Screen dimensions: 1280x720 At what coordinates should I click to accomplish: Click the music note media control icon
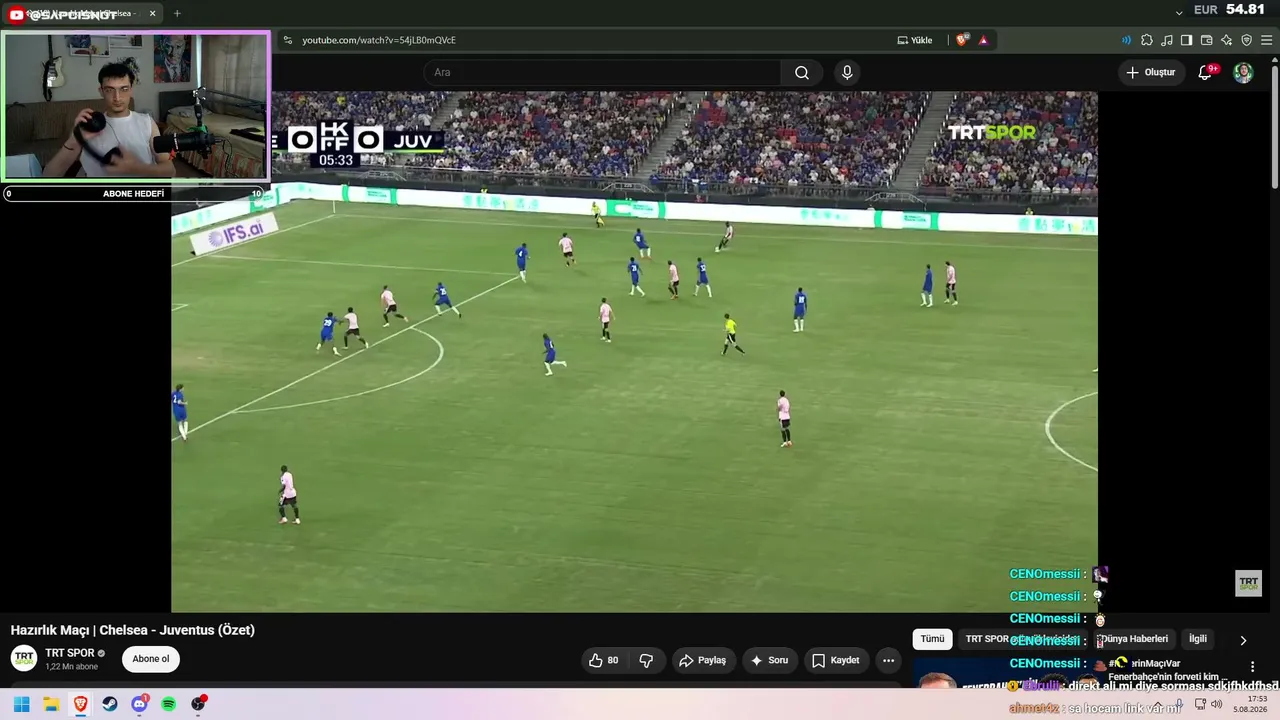tap(1167, 40)
